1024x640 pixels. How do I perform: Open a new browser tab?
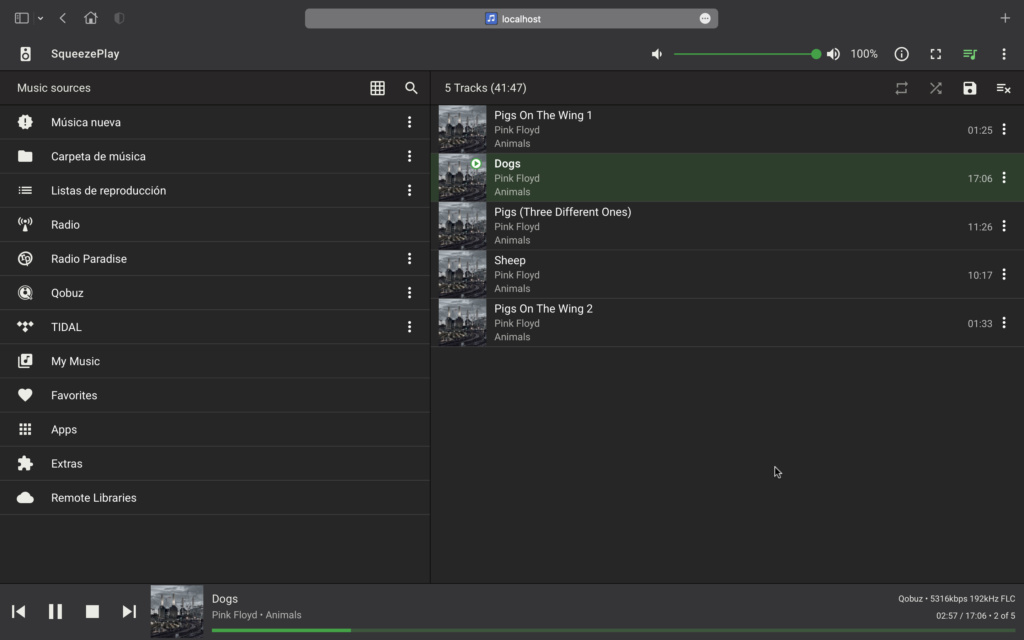coord(1005,18)
